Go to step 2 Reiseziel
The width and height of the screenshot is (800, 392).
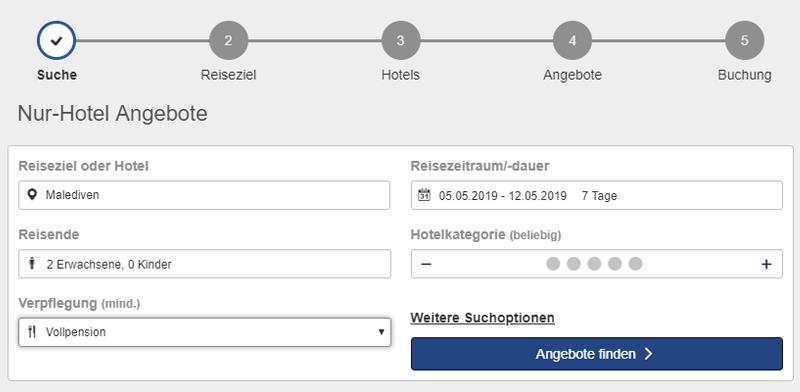[x=229, y=40]
